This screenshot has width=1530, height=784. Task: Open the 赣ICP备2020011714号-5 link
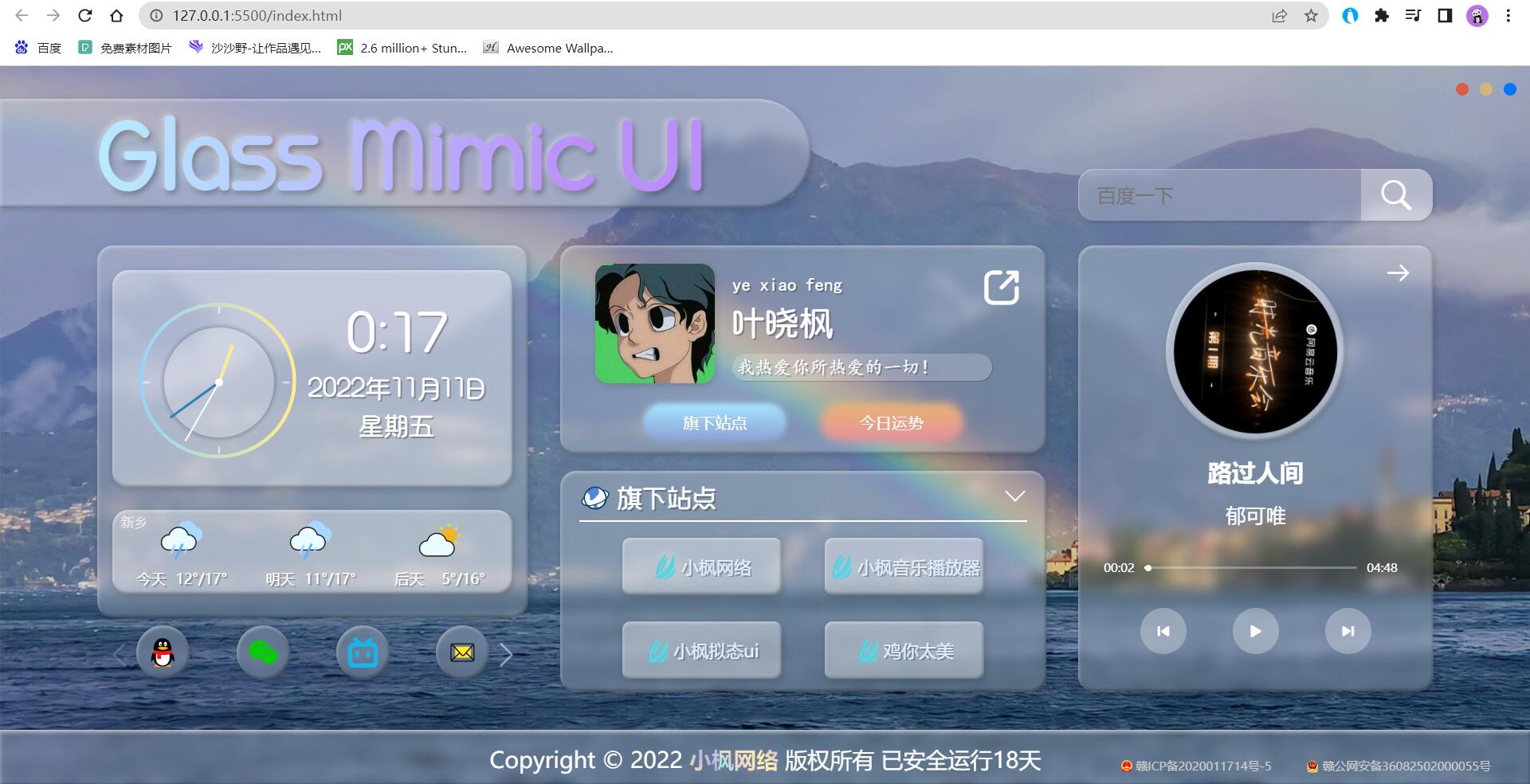click(x=1197, y=766)
